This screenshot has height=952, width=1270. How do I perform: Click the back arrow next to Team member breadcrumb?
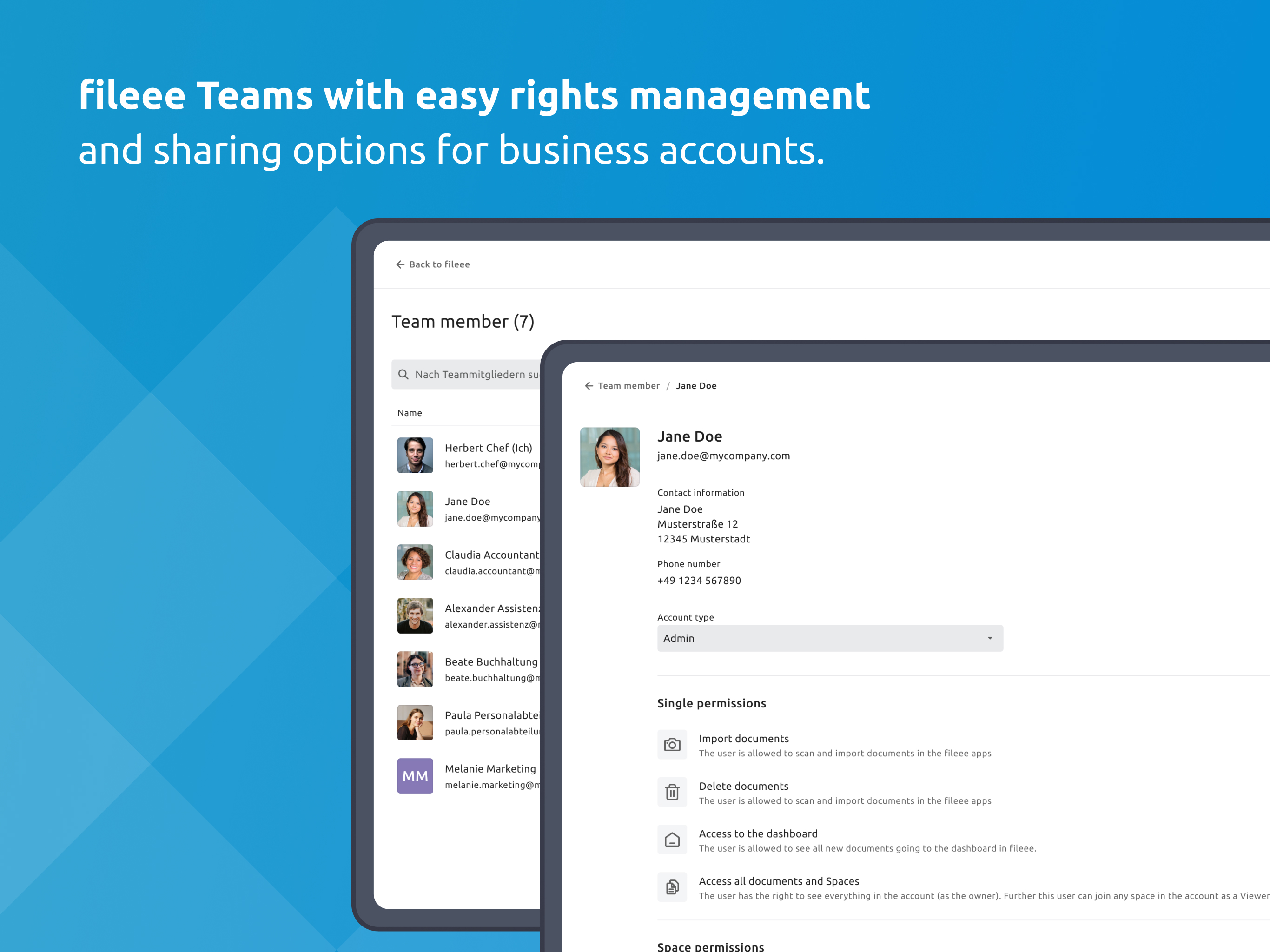click(589, 386)
